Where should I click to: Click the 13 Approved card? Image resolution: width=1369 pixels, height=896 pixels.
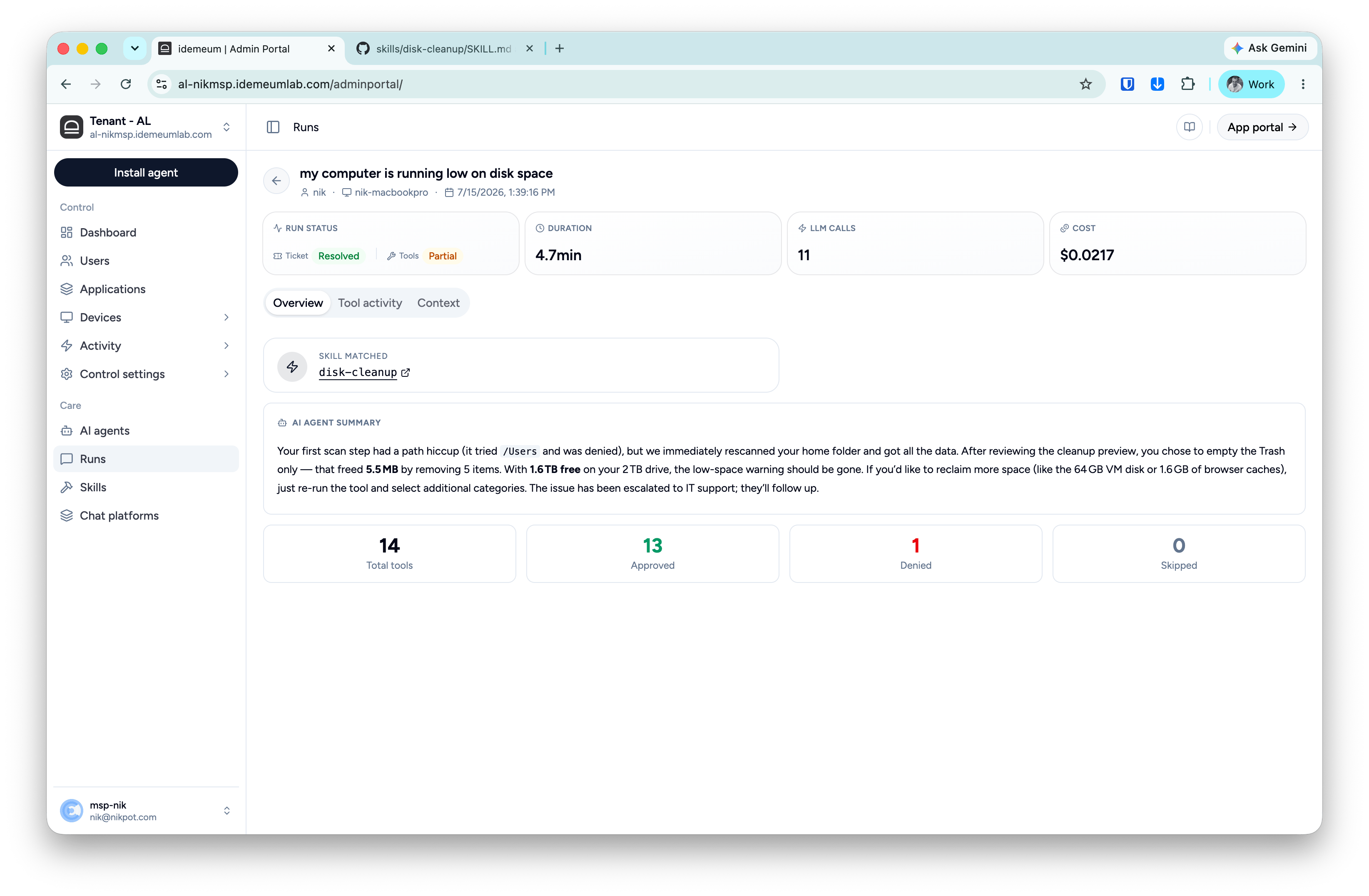[x=652, y=553]
